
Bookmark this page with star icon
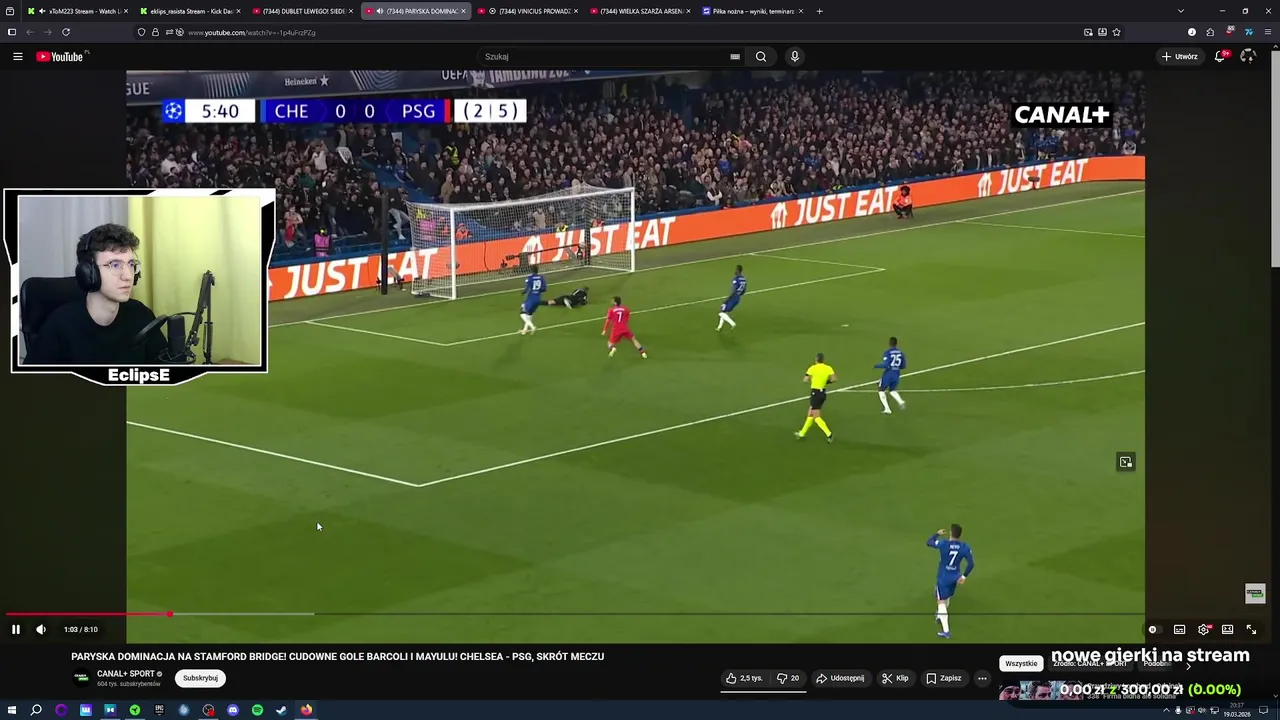(x=1116, y=32)
